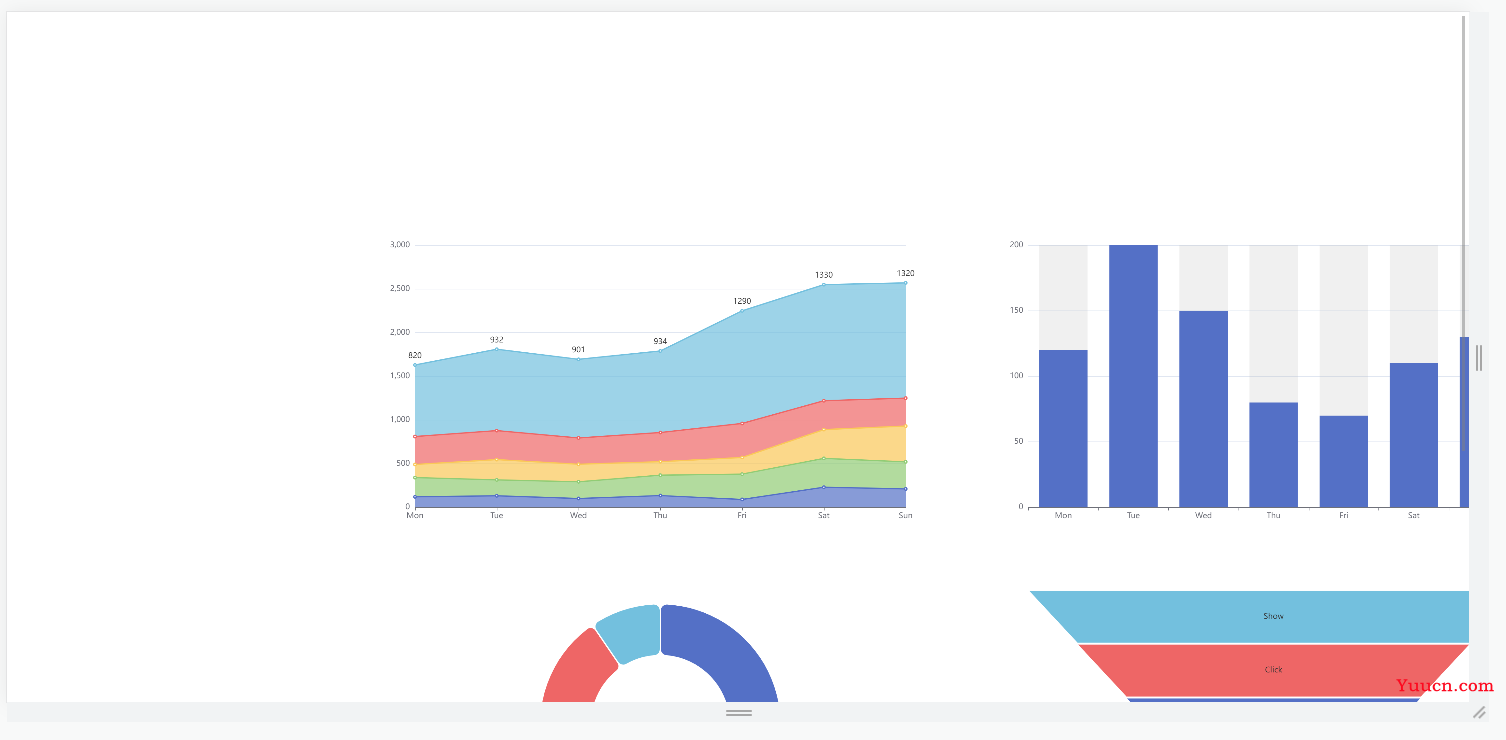
Task: Click the bottom-right corner resize grip icon
Action: click(1479, 712)
